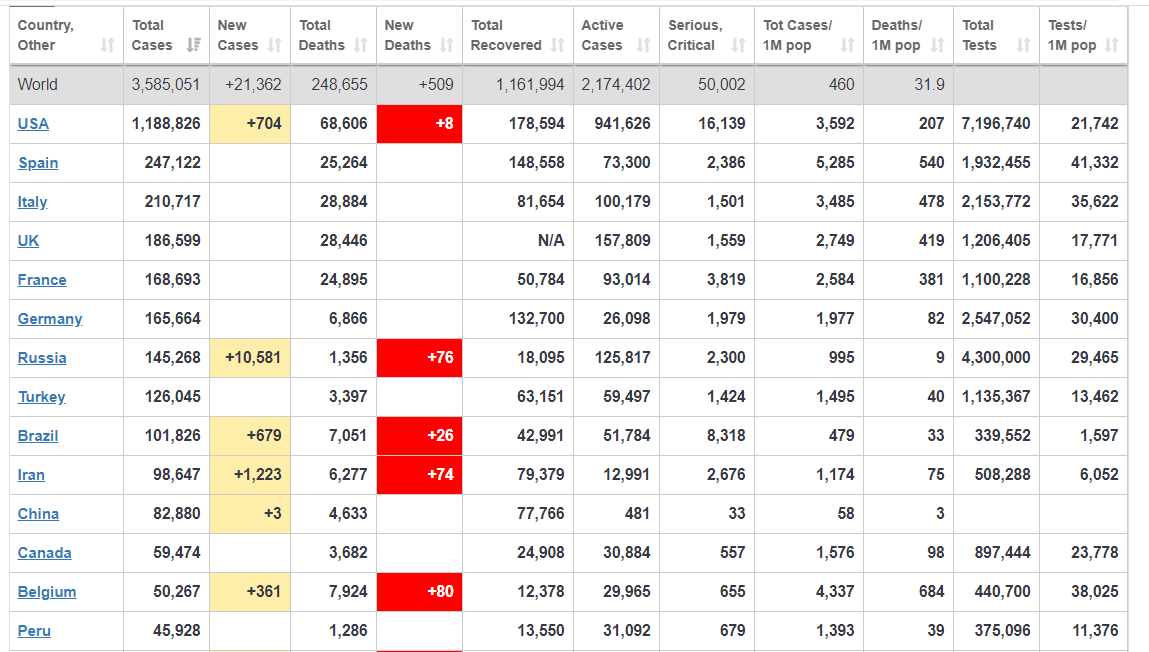Open the Italy country link

[32, 202]
